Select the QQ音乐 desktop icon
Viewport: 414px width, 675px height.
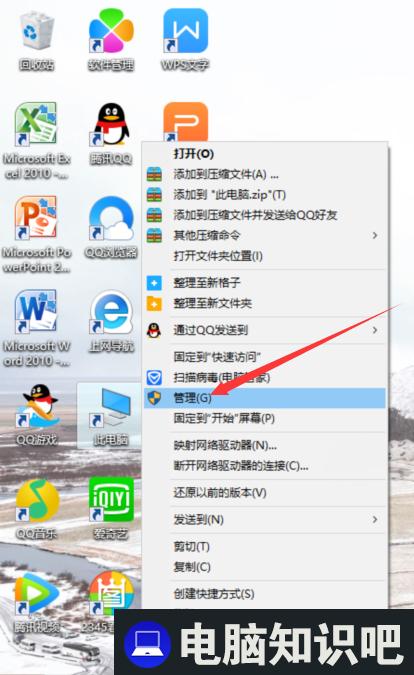coord(37,509)
